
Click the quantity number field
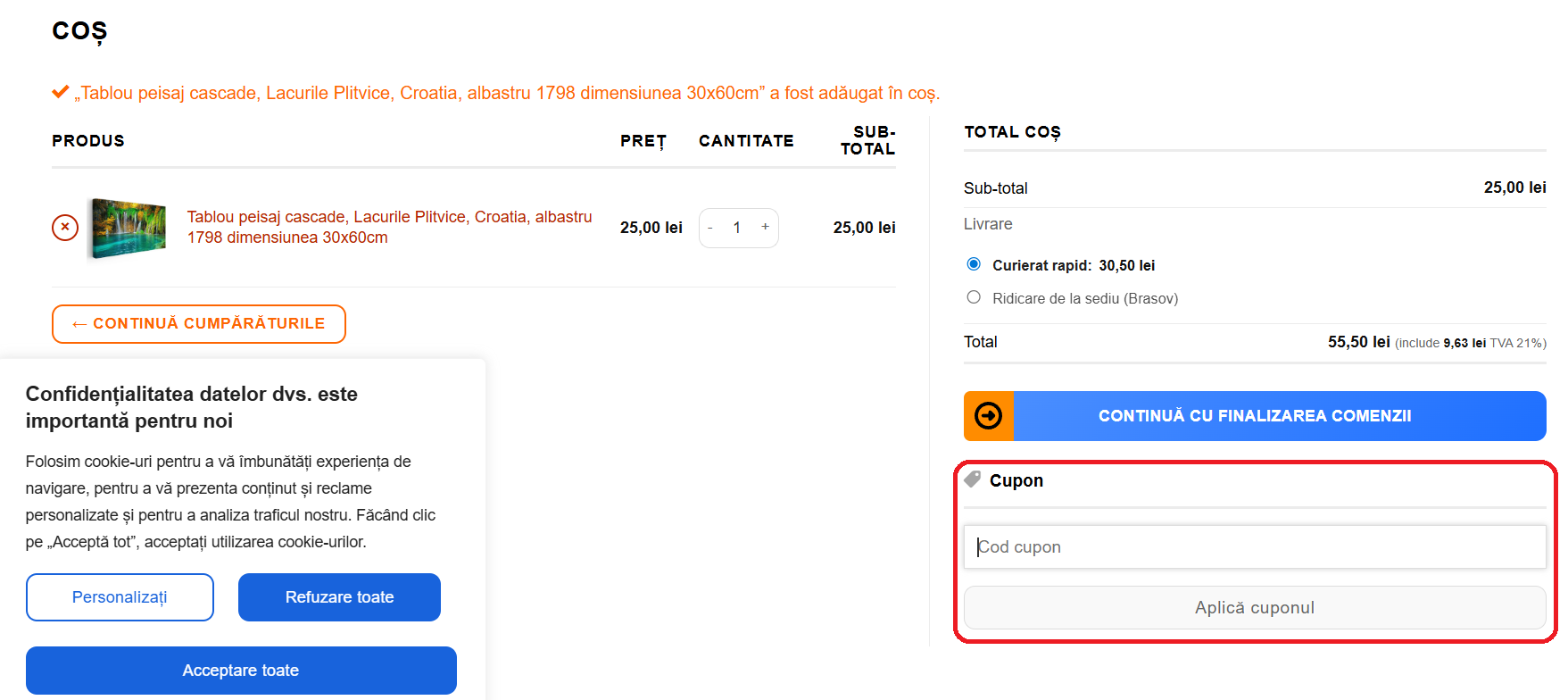click(x=737, y=228)
